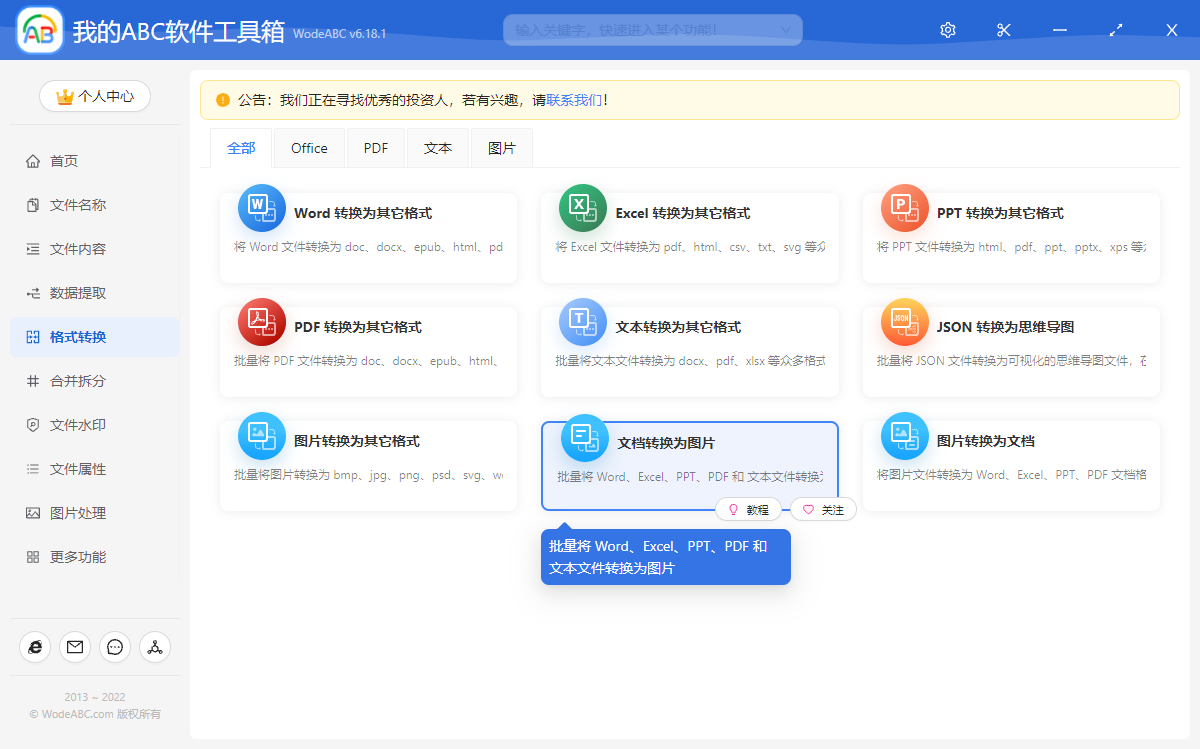Open the Excel 转换为其它格式 tool
This screenshot has height=749, width=1200.
(690, 235)
